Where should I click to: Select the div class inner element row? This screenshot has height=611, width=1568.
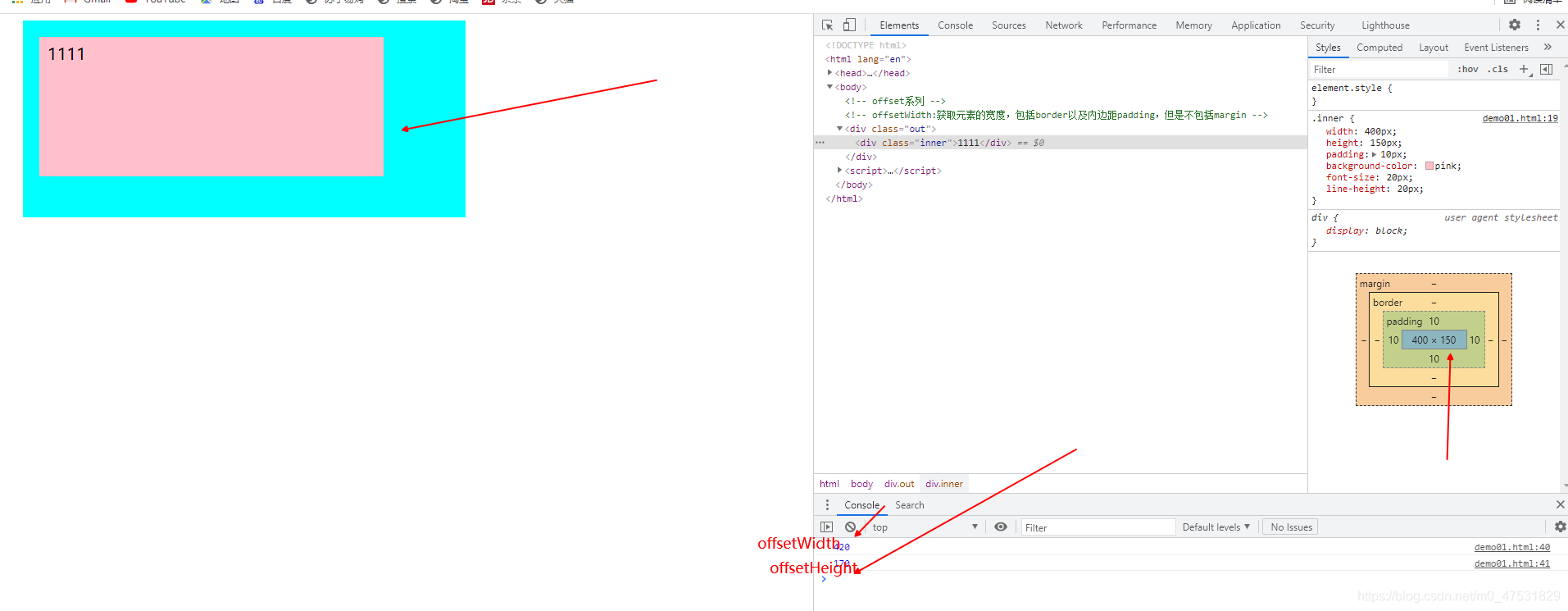pyautogui.click(x=1061, y=143)
